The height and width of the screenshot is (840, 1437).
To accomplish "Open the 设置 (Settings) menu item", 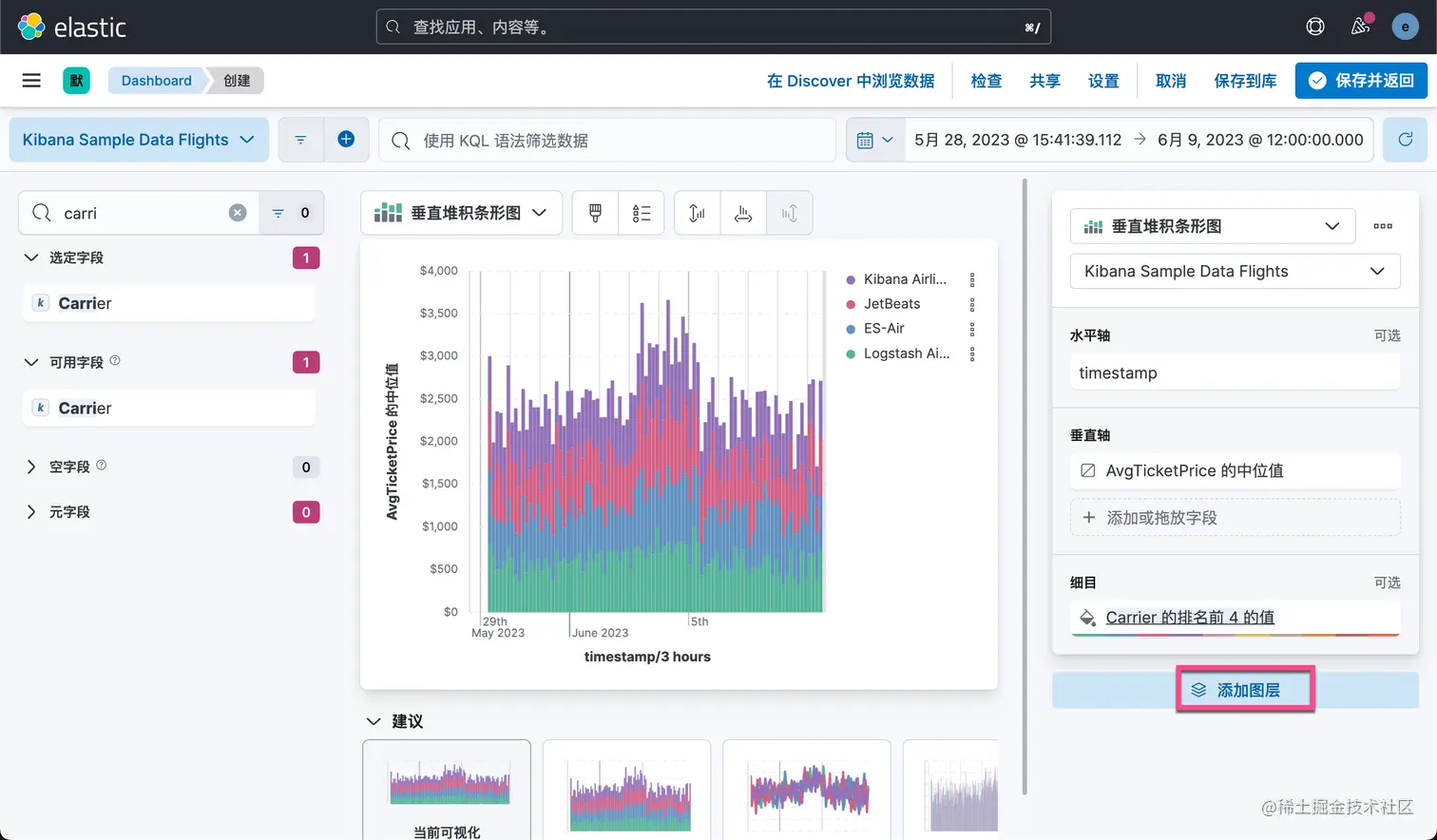I will click(1103, 81).
